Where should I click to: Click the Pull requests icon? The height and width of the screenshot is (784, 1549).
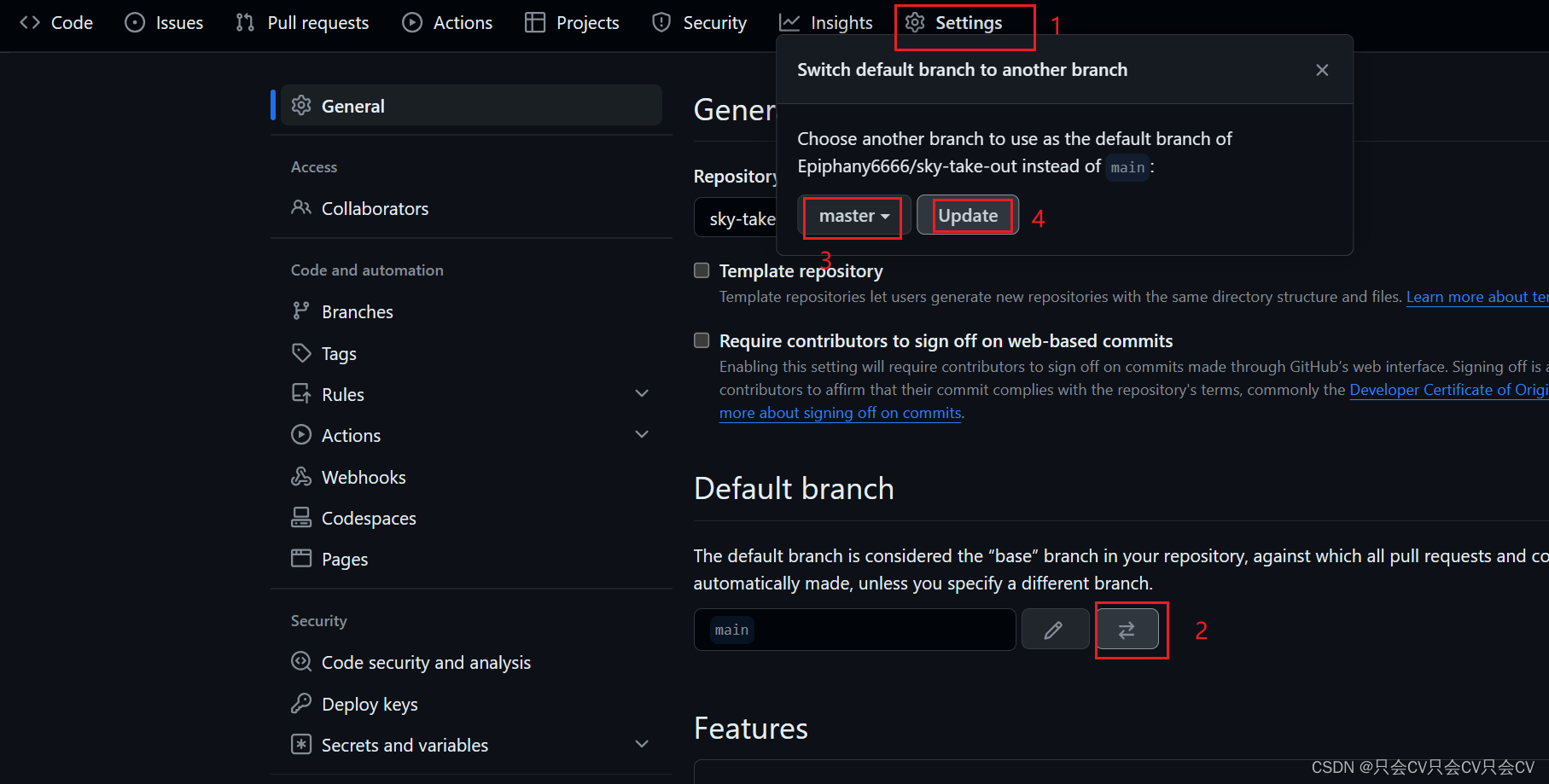click(245, 23)
